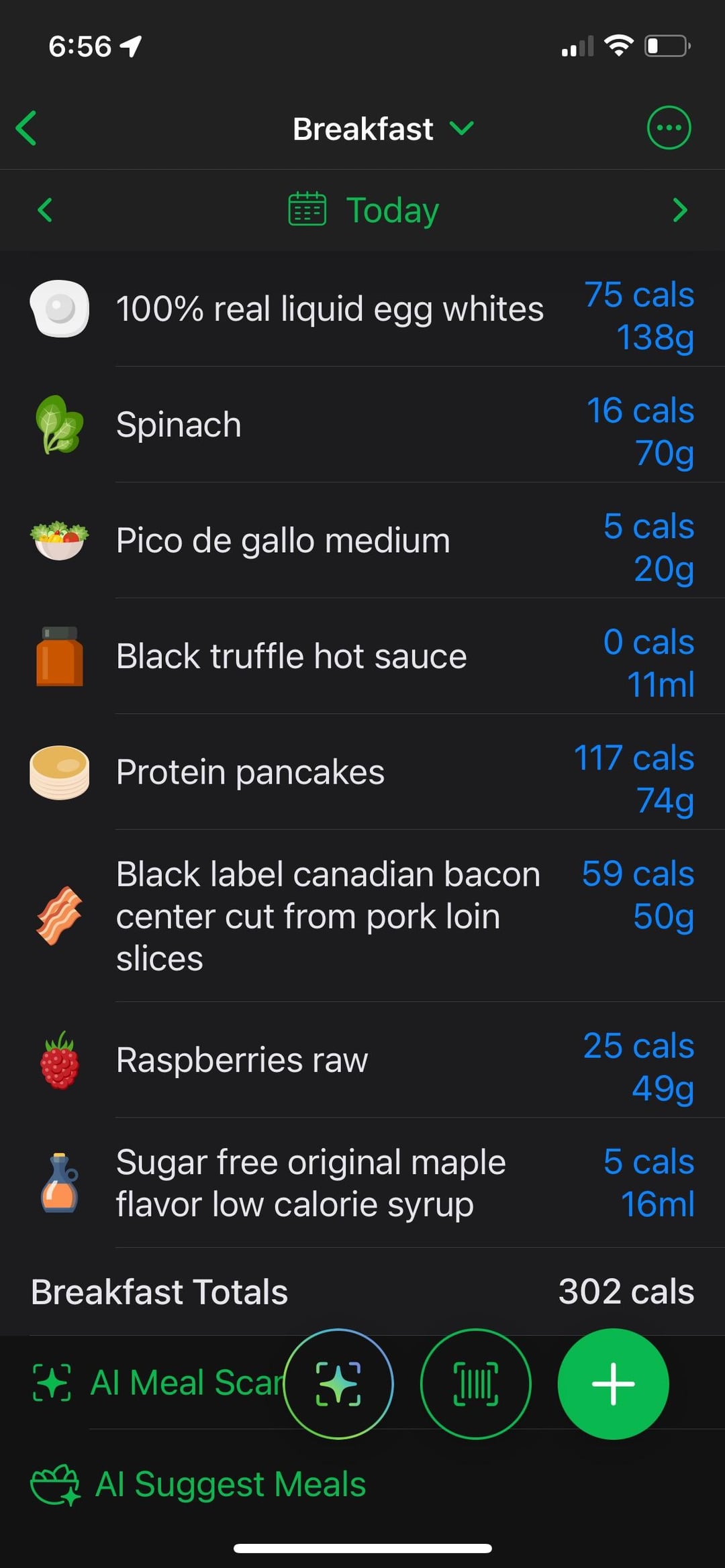Viewport: 725px width, 1568px height.
Task: Go to the previous day
Action: (45, 210)
